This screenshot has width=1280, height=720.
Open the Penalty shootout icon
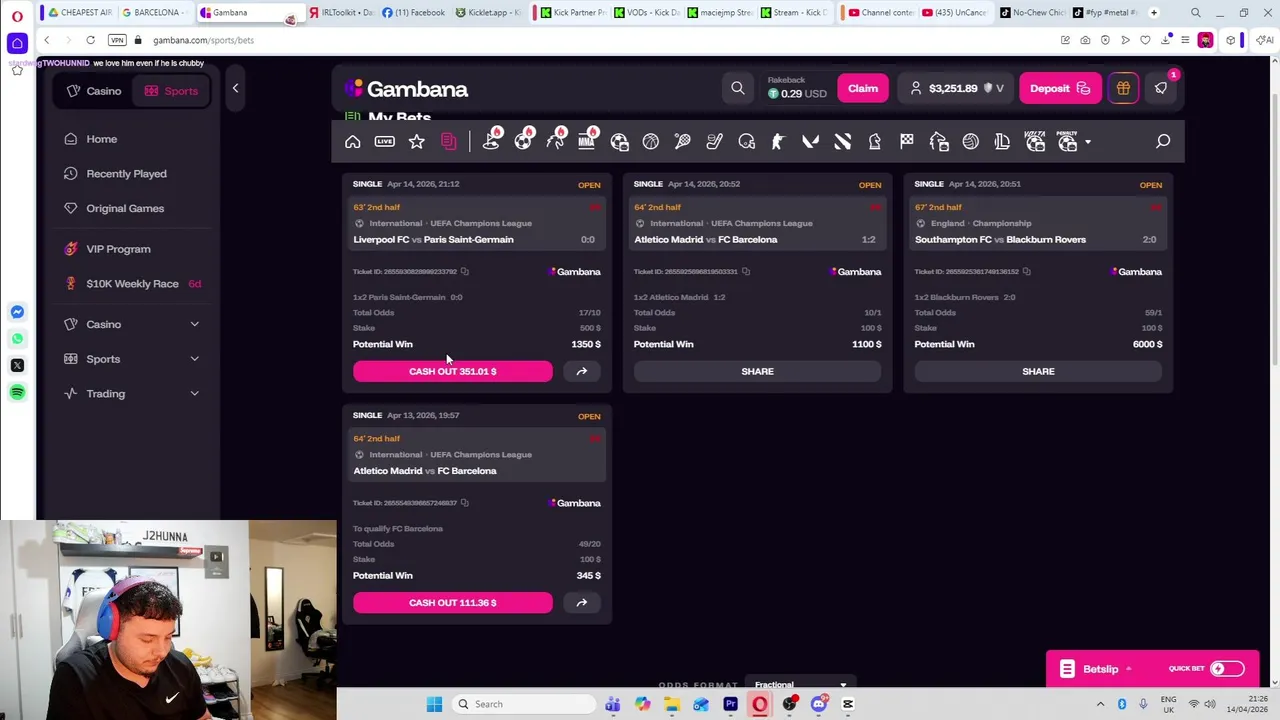1067,141
